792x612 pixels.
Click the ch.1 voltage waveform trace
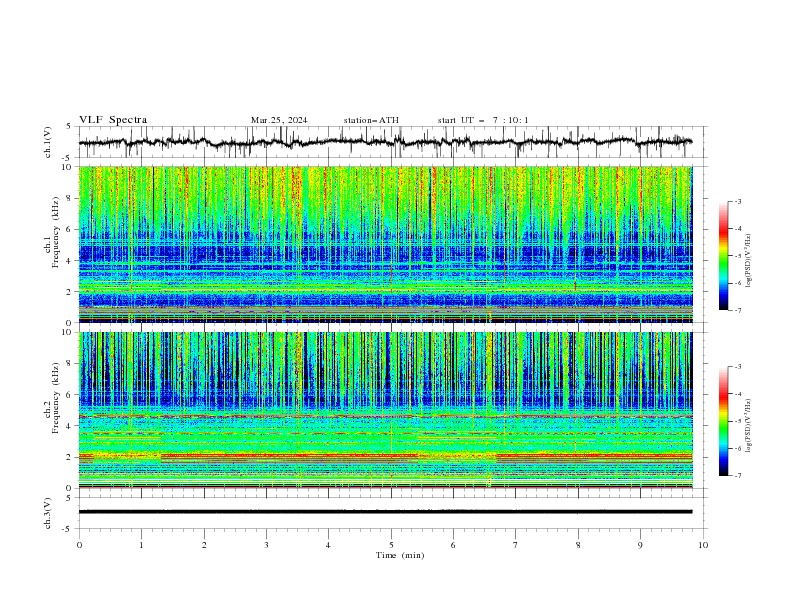coord(385,142)
